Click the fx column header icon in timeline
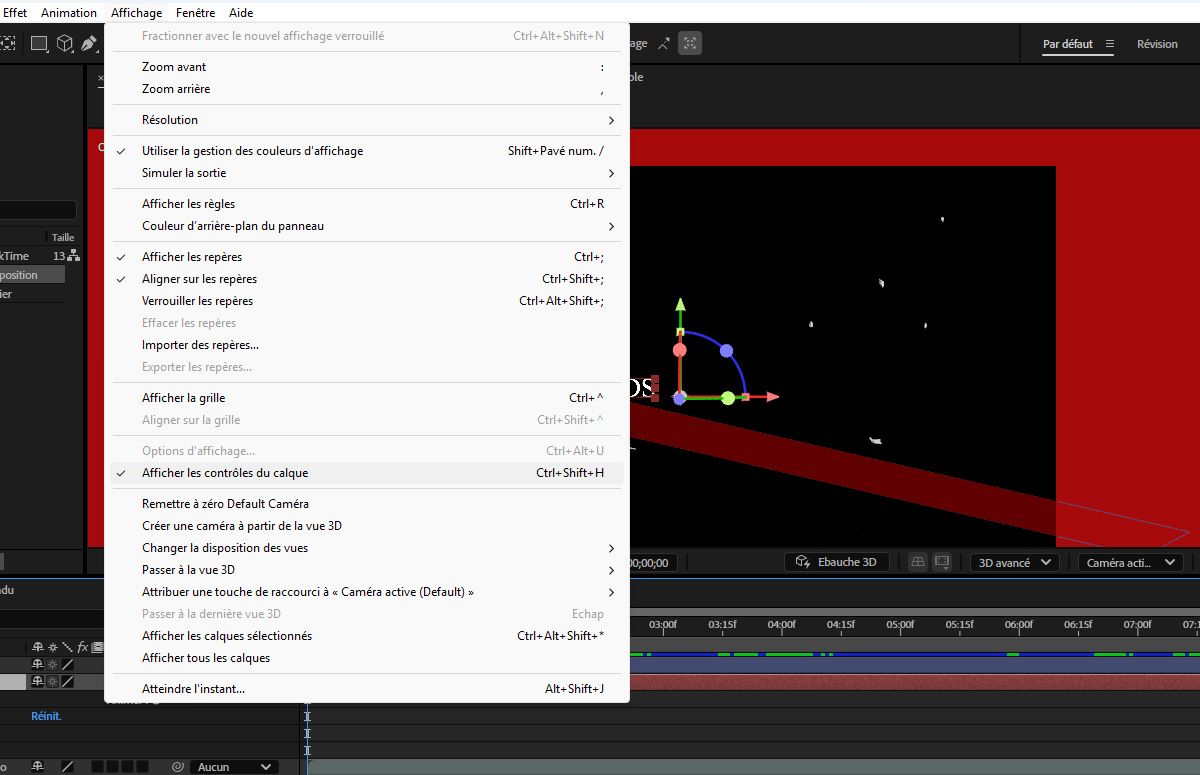Screen dimensions: 1200x775 pos(82,647)
